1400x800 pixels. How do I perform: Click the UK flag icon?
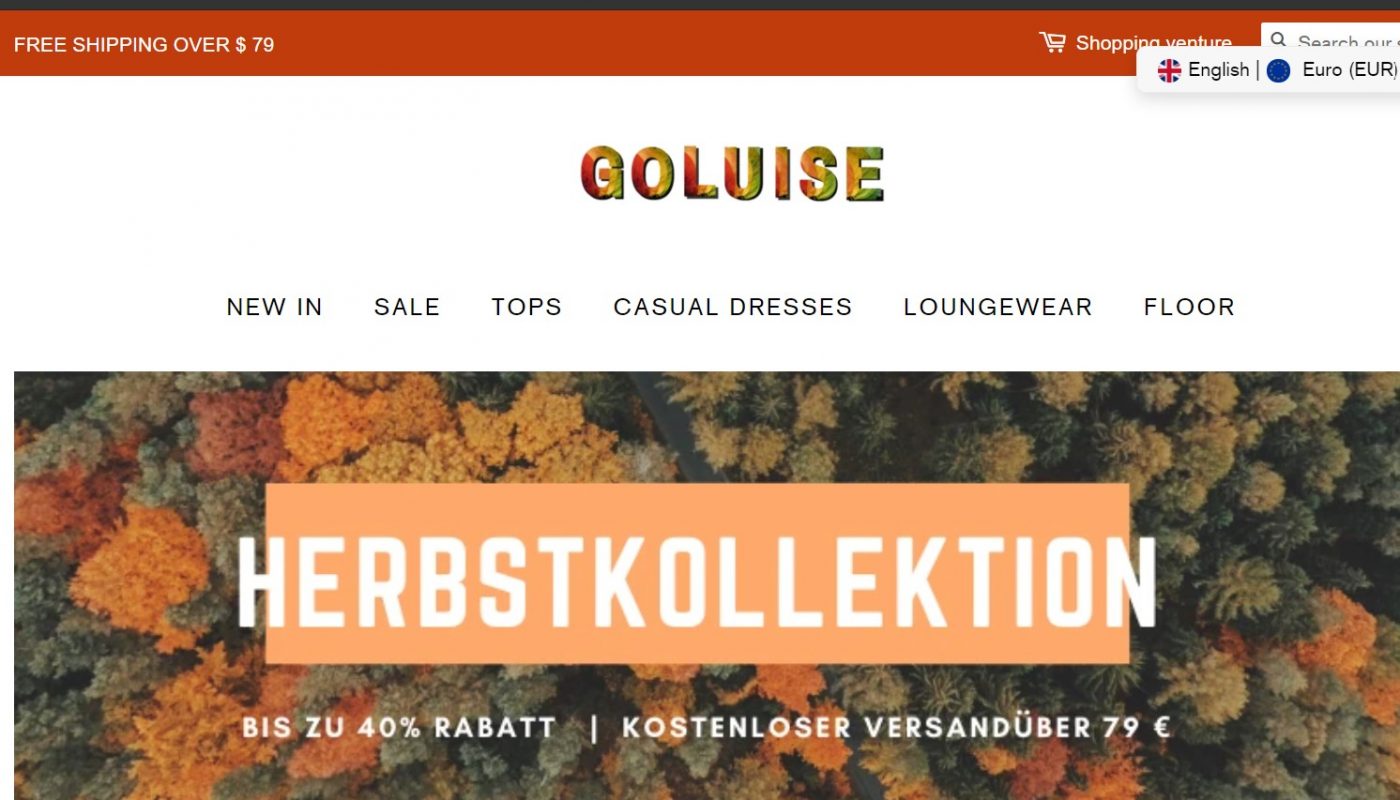pyautogui.click(x=1169, y=70)
